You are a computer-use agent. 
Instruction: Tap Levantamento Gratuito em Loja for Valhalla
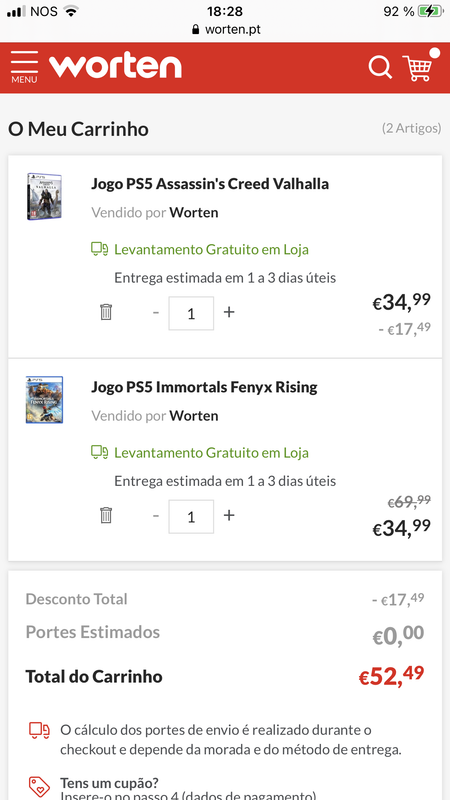point(211,249)
